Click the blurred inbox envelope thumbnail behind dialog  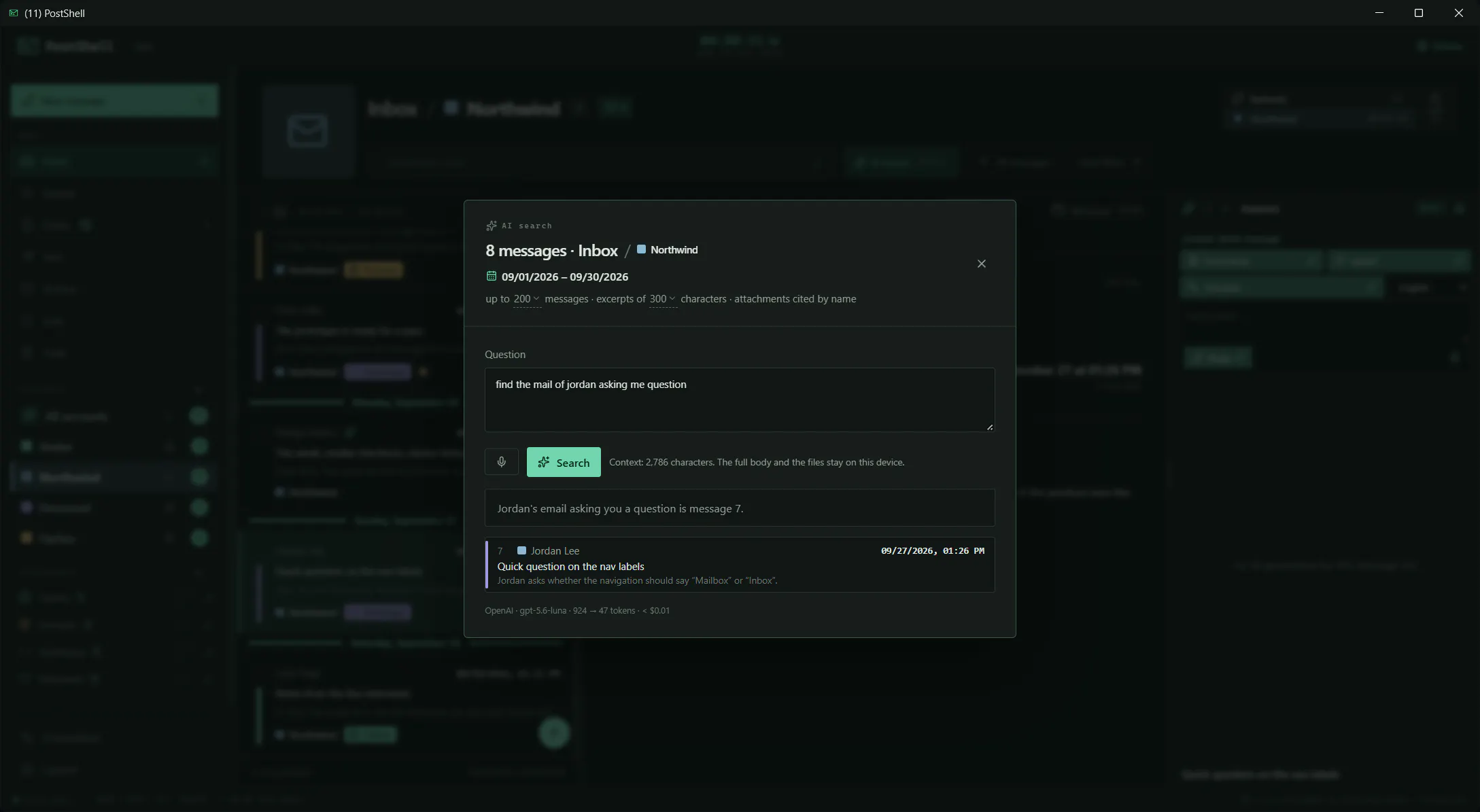tap(308, 131)
